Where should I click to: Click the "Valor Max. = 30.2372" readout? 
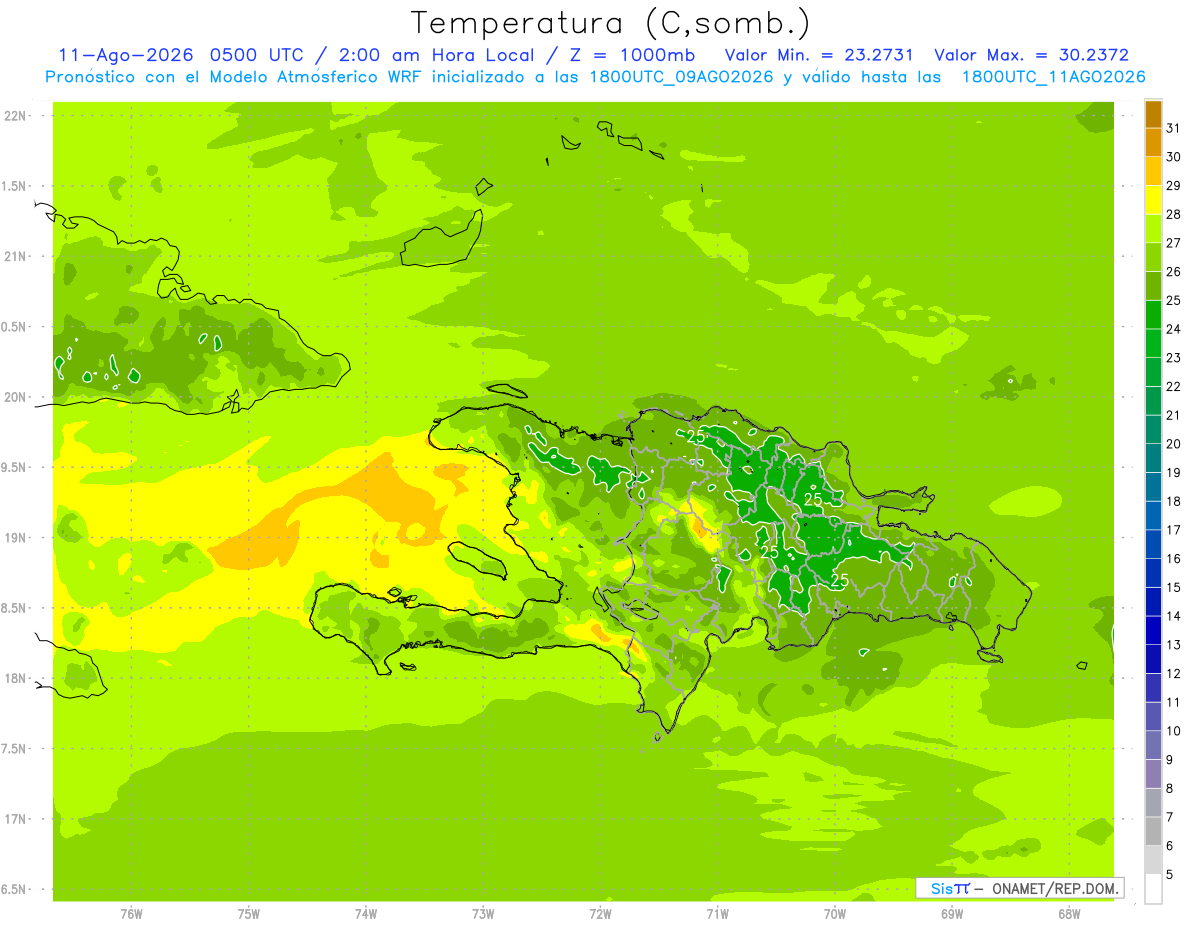coord(1032,55)
